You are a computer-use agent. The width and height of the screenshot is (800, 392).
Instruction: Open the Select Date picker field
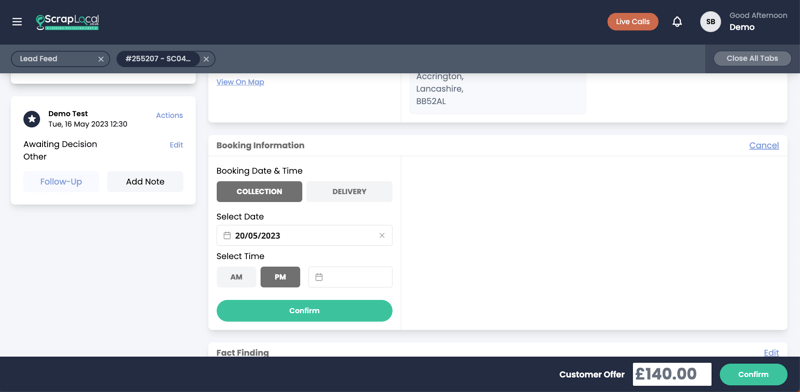[305, 236]
